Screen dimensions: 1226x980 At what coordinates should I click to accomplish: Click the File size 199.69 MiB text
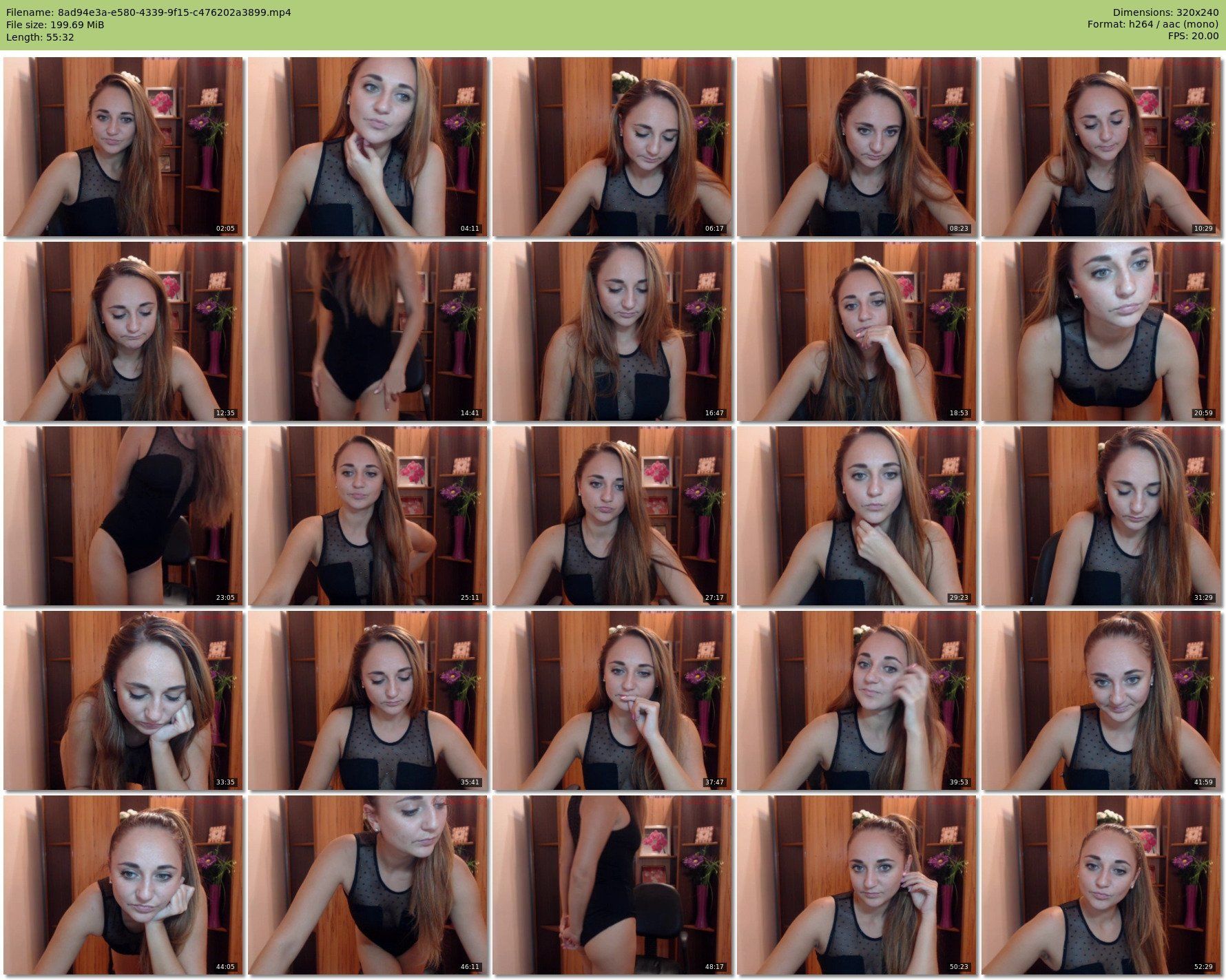pyautogui.click(x=55, y=25)
